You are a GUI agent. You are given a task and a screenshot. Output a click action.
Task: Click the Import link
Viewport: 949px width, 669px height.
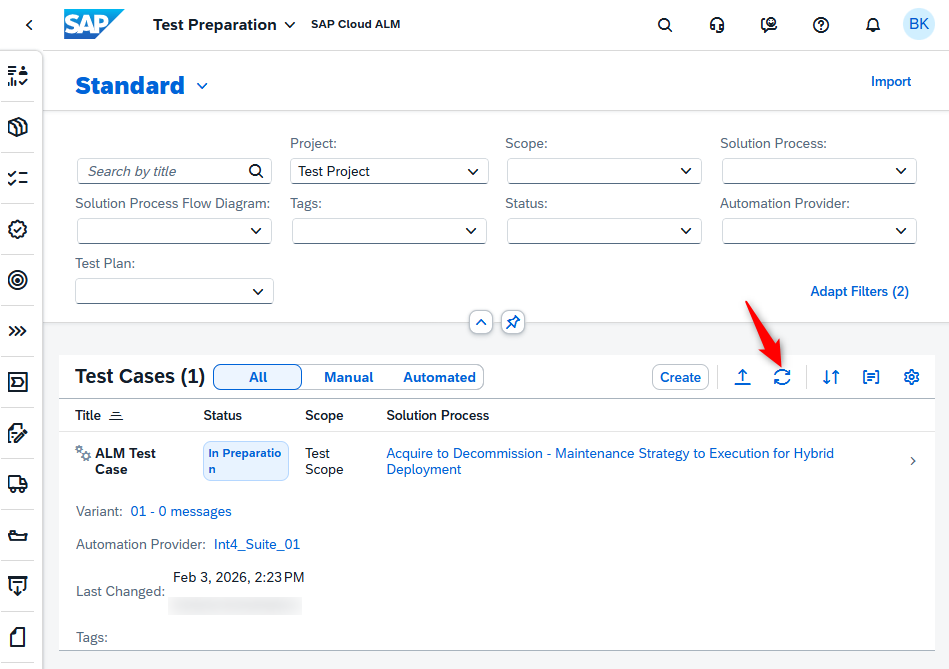tap(890, 81)
